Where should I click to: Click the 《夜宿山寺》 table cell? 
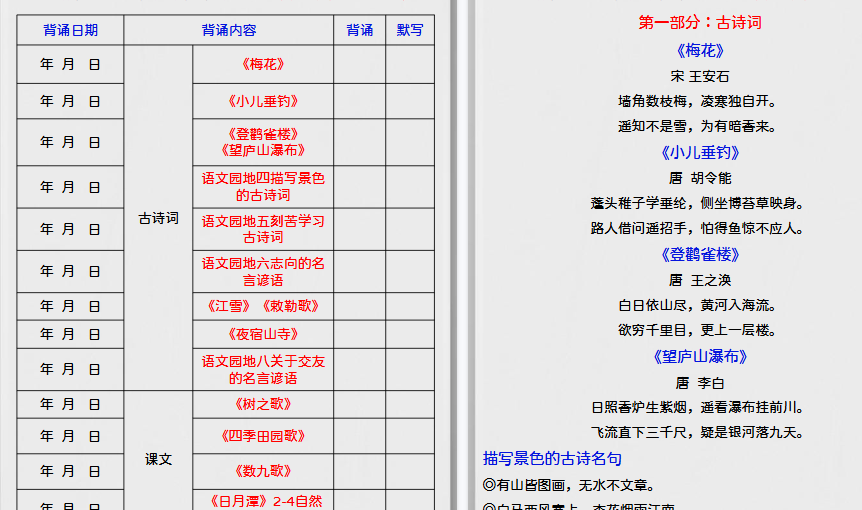point(263,334)
